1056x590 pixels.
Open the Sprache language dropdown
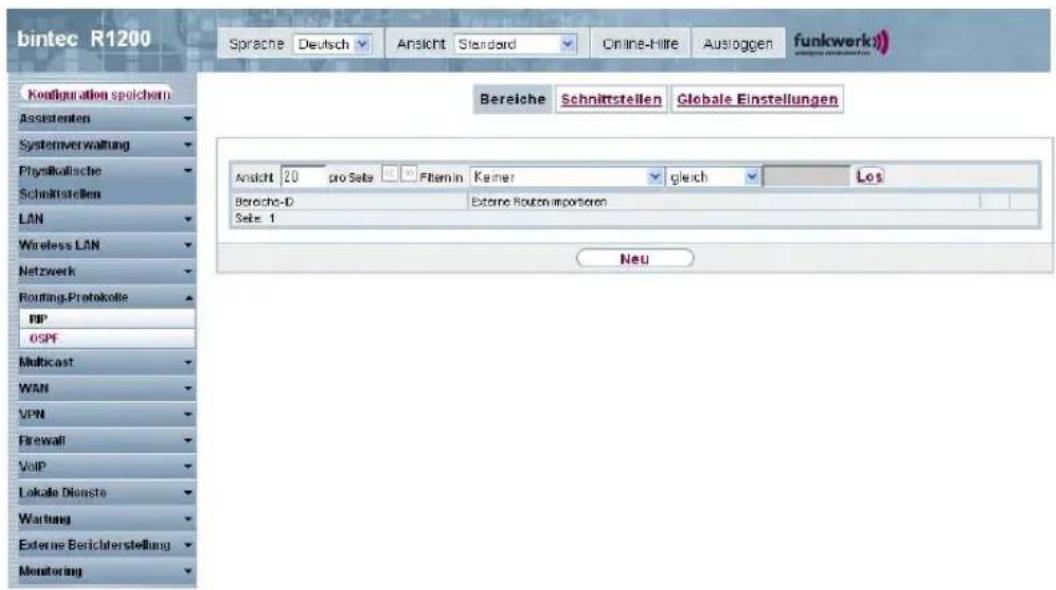(x=333, y=44)
